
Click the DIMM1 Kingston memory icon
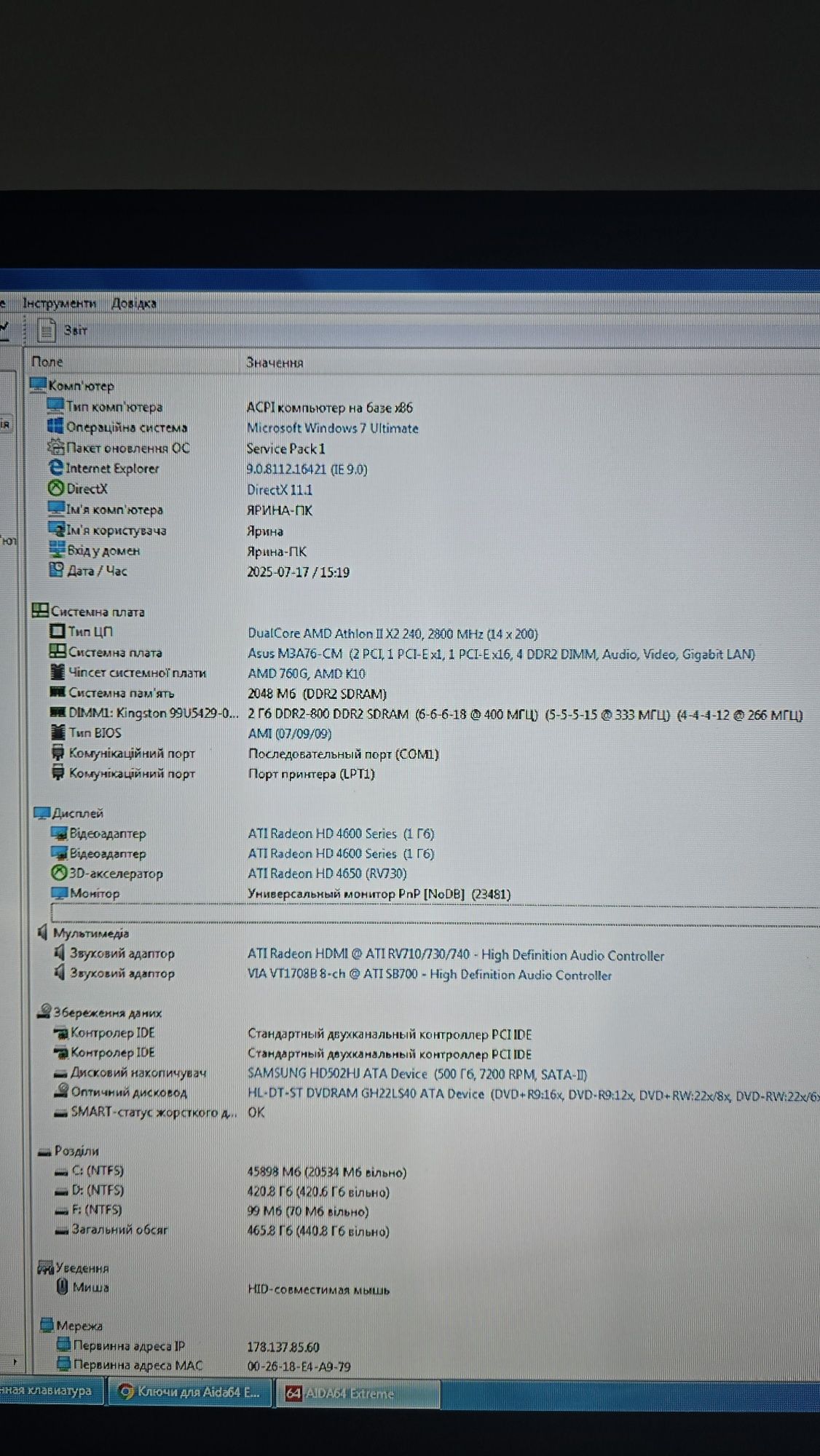click(x=58, y=712)
